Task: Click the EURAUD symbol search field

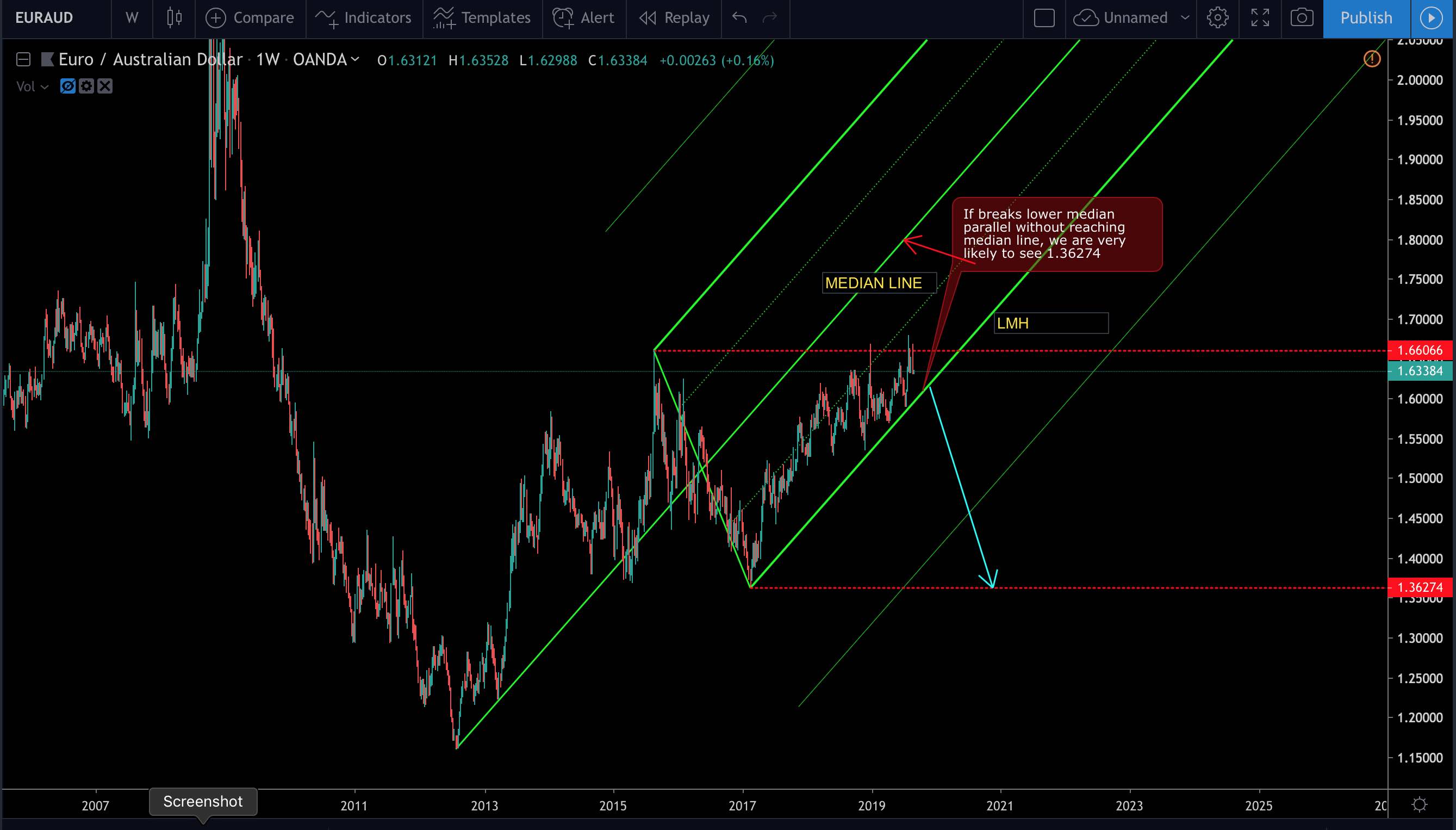Action: 45,17
